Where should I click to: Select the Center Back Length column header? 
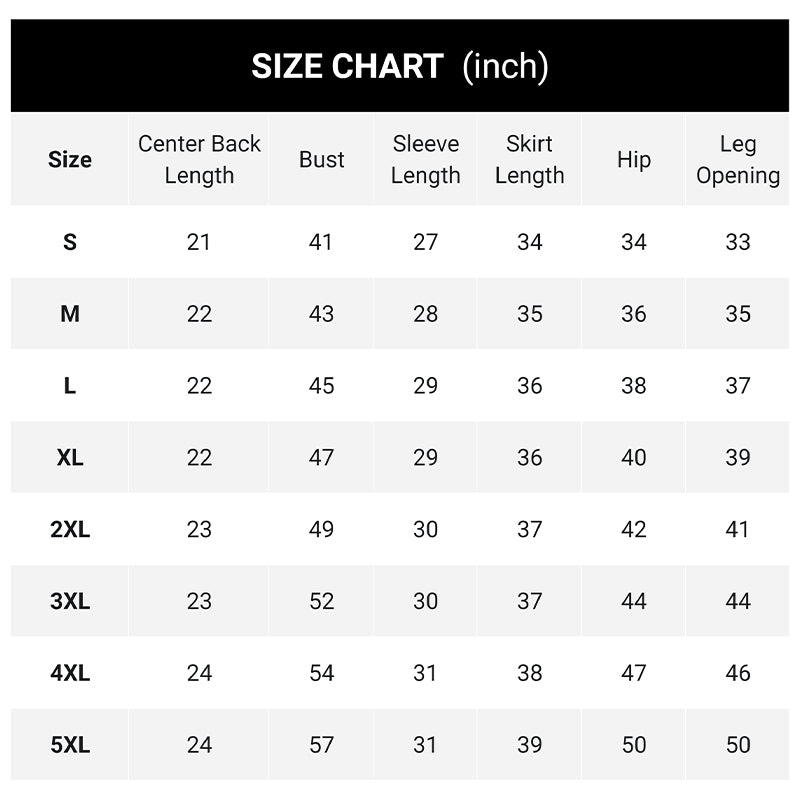click(x=199, y=160)
